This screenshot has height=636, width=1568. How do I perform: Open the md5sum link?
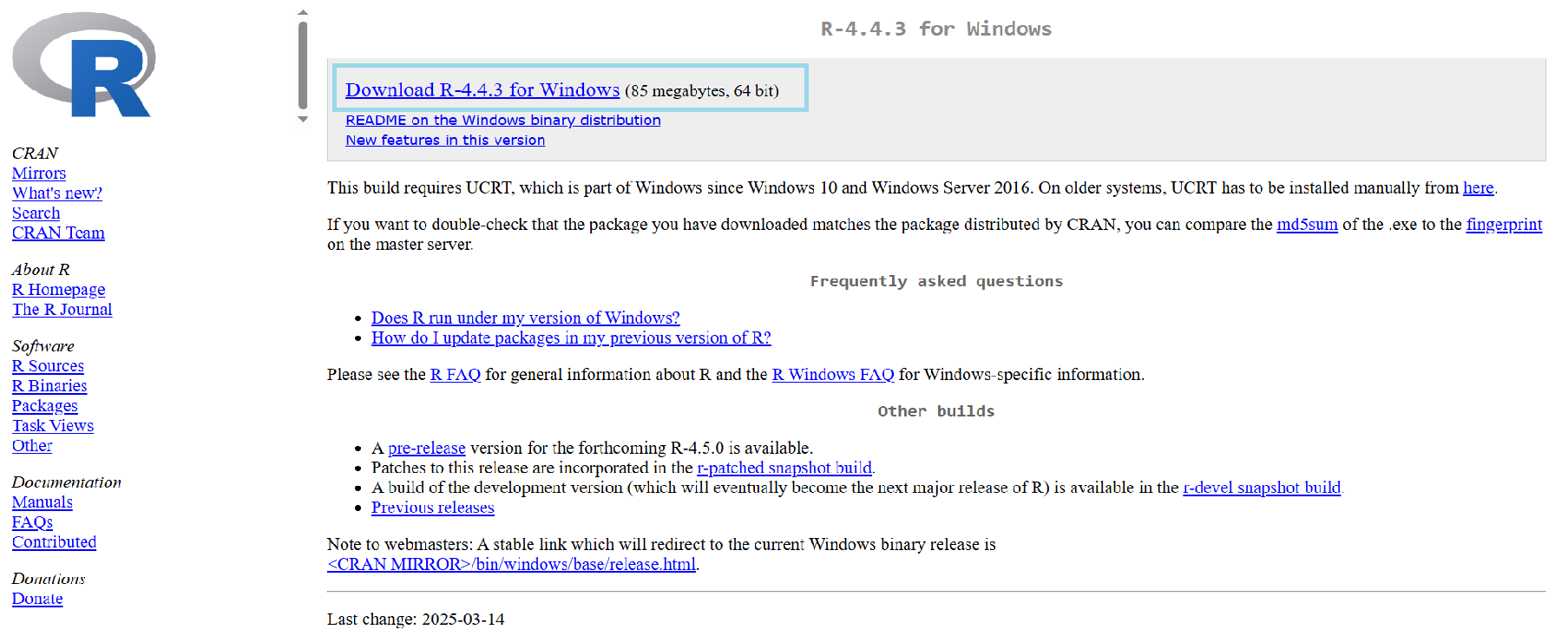pyautogui.click(x=1307, y=224)
